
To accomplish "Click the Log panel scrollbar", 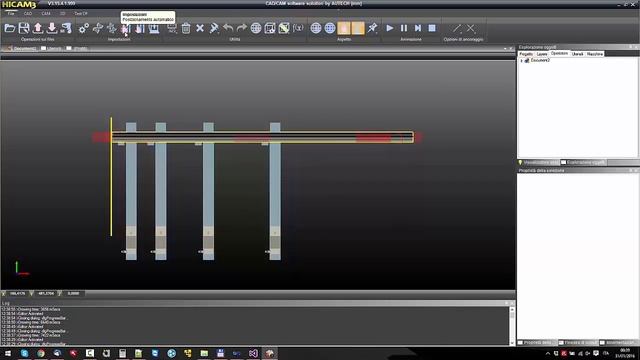I will (x=512, y=326).
